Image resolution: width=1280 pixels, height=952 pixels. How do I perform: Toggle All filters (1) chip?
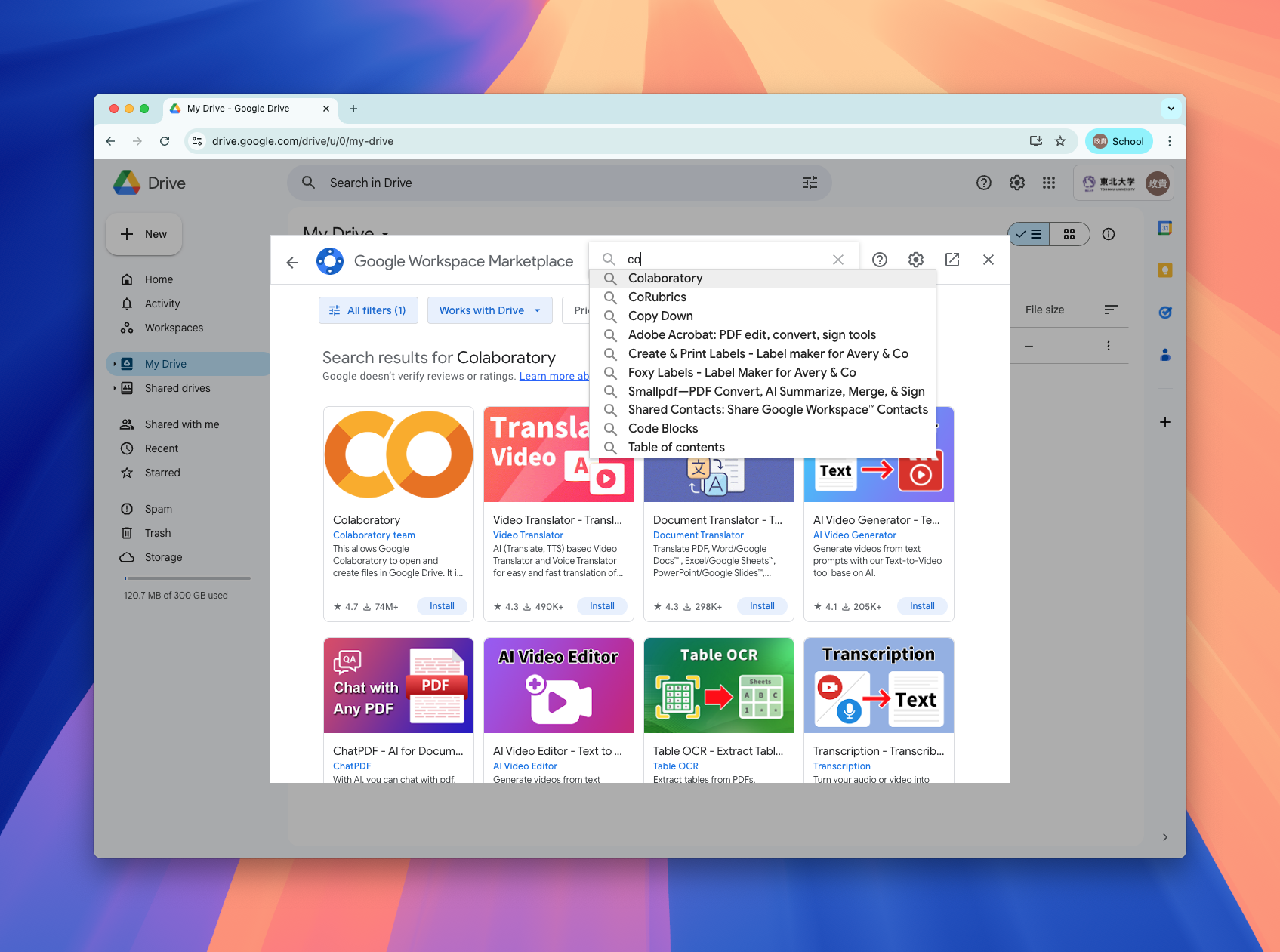(369, 310)
